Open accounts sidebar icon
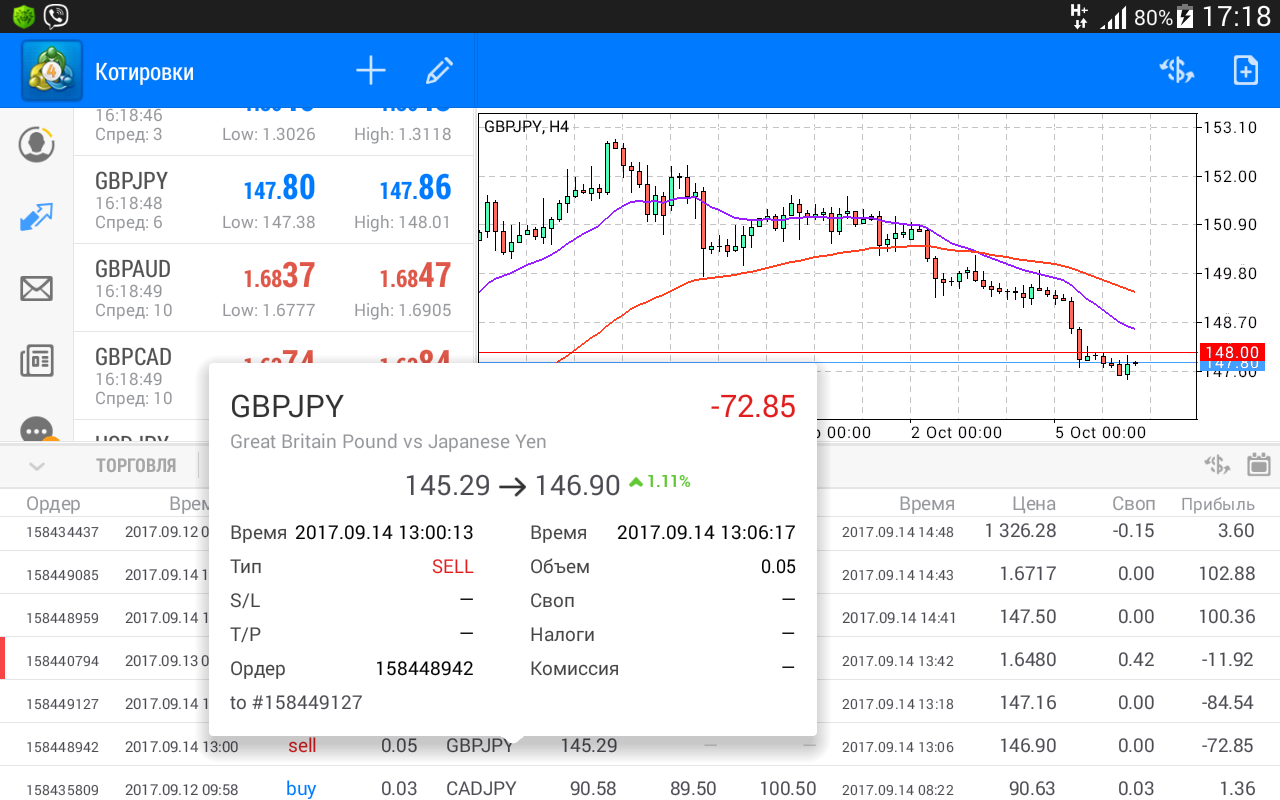 (37, 144)
